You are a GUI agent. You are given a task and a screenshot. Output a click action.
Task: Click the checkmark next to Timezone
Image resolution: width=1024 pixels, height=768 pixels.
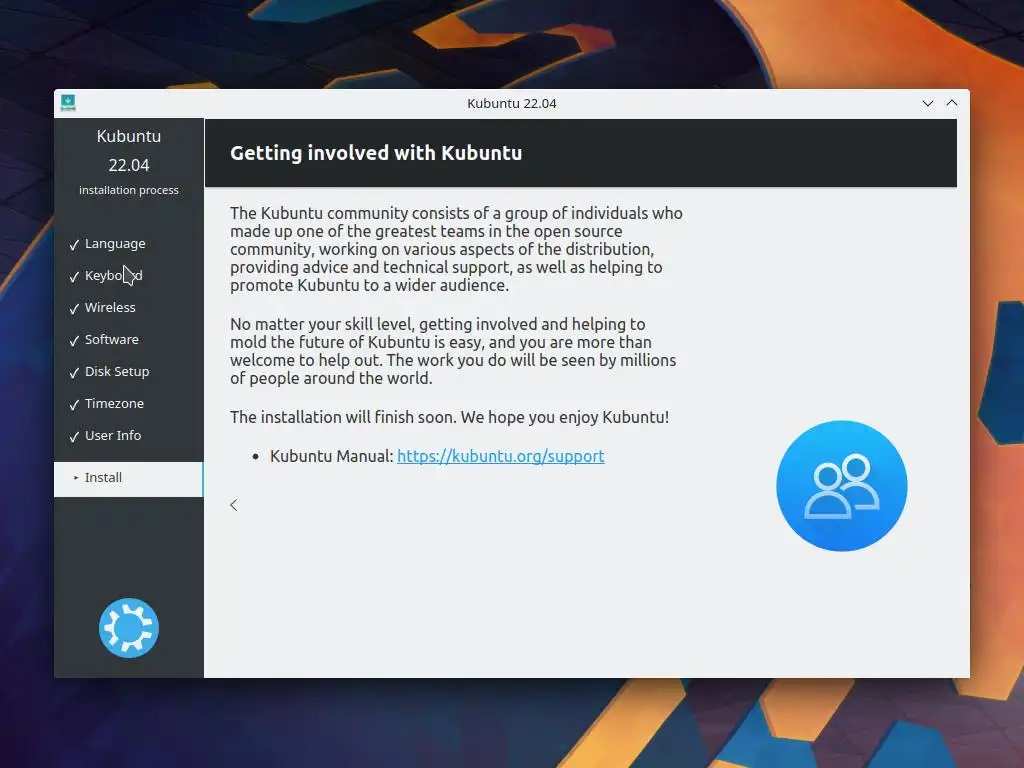click(74, 405)
